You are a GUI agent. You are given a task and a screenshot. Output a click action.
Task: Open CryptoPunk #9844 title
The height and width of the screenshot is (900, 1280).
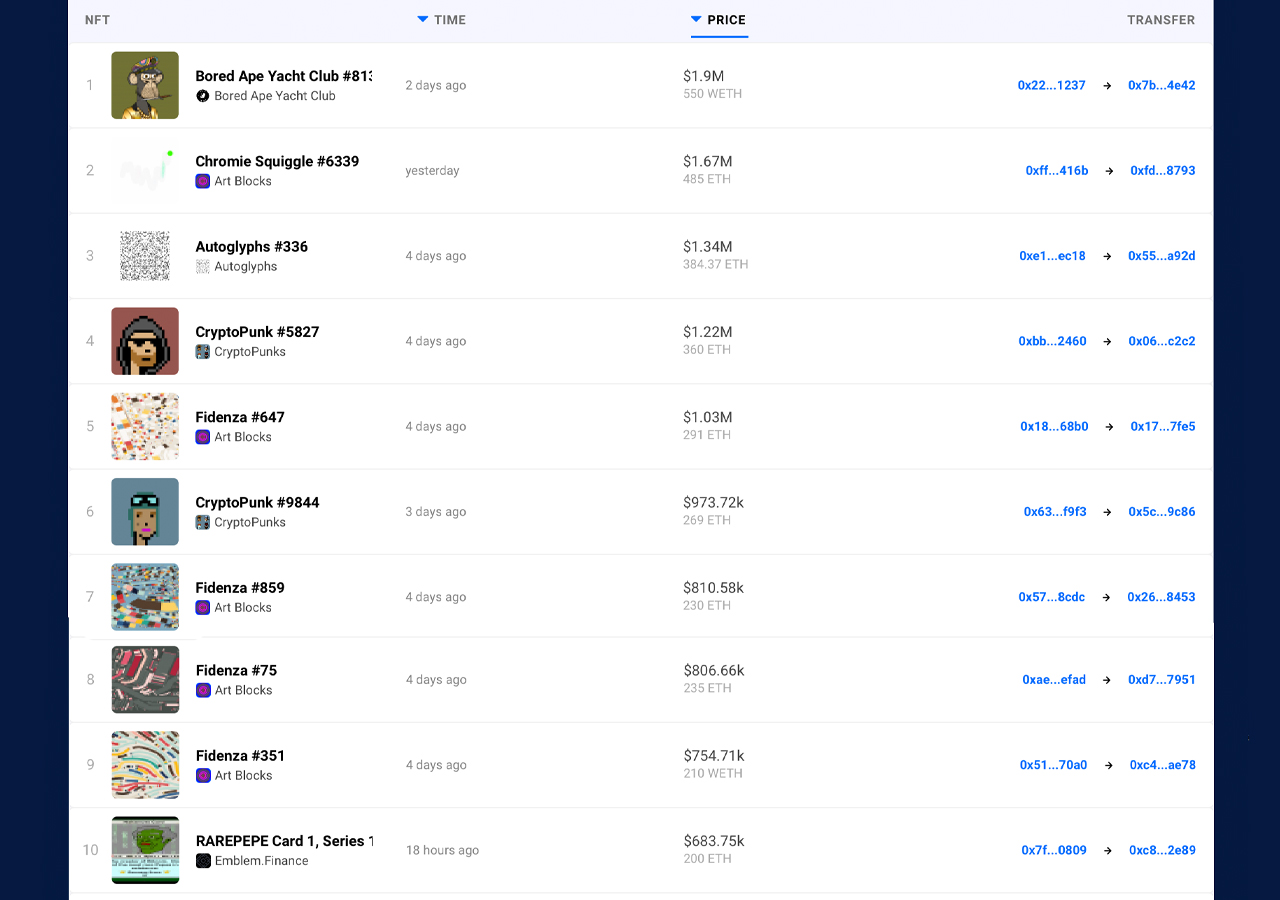pyautogui.click(x=257, y=502)
